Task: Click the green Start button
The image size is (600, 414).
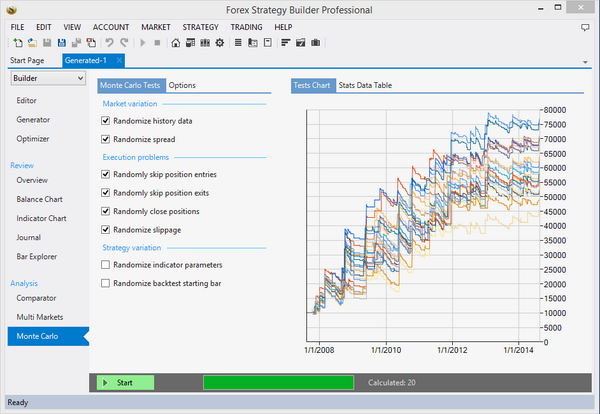Action: [125, 383]
